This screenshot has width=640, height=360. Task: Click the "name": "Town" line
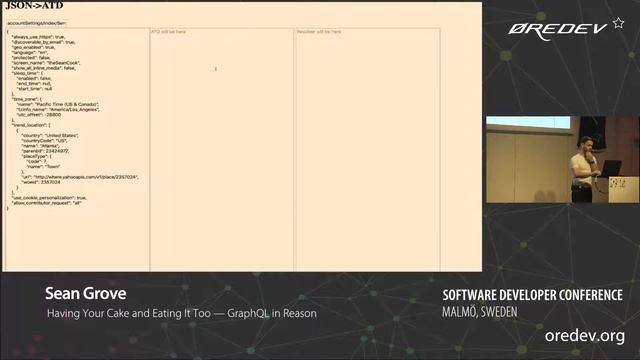click(x=44, y=167)
